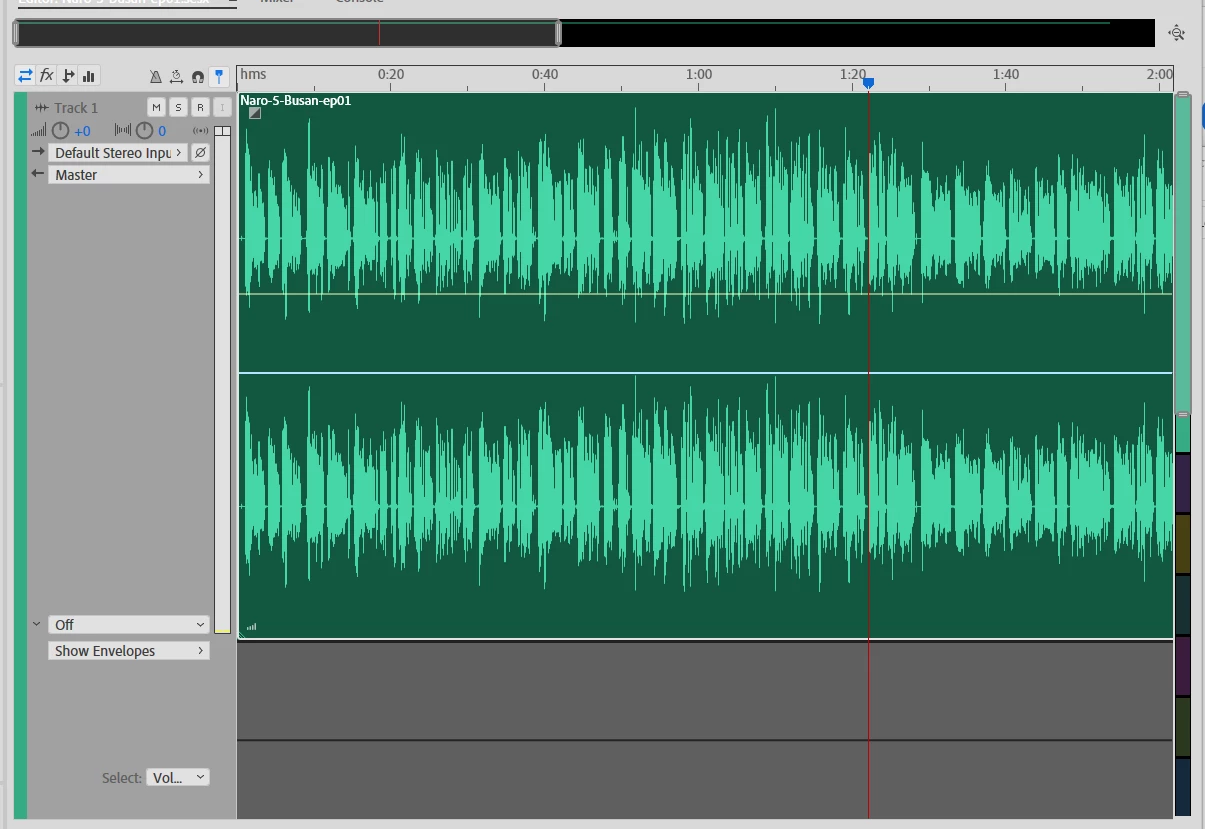Image resolution: width=1205 pixels, height=829 pixels.
Task: Click the left handle of the zoom navigator
Action: click(x=15, y=33)
